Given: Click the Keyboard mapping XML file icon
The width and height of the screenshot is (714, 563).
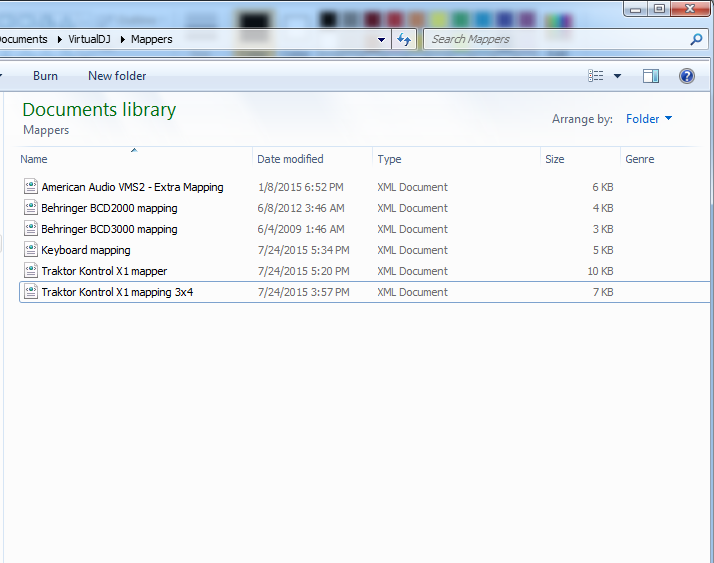Looking at the screenshot, I should [x=31, y=250].
